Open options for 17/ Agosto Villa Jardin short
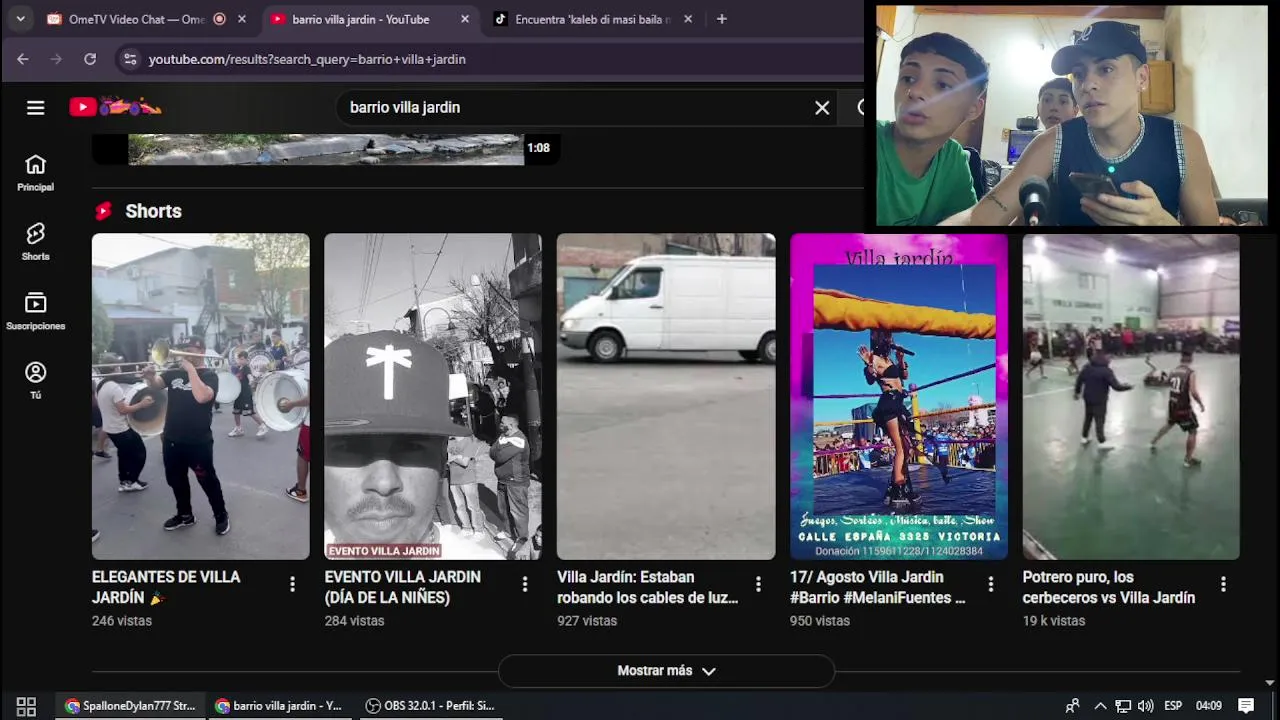This screenshot has height=720, width=1280. (991, 584)
